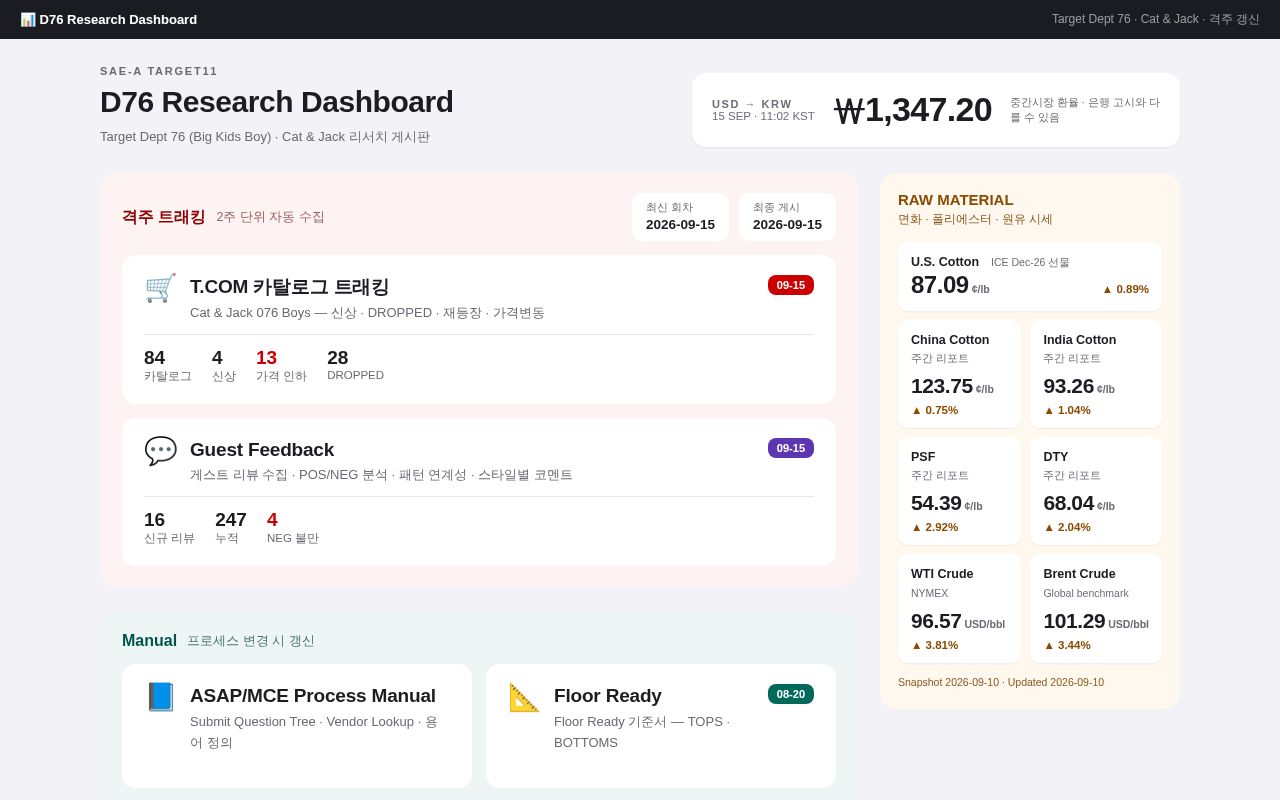Open the T.COM 카탈로그 트래킹 card title
This screenshot has height=800, width=1280.
289,287
